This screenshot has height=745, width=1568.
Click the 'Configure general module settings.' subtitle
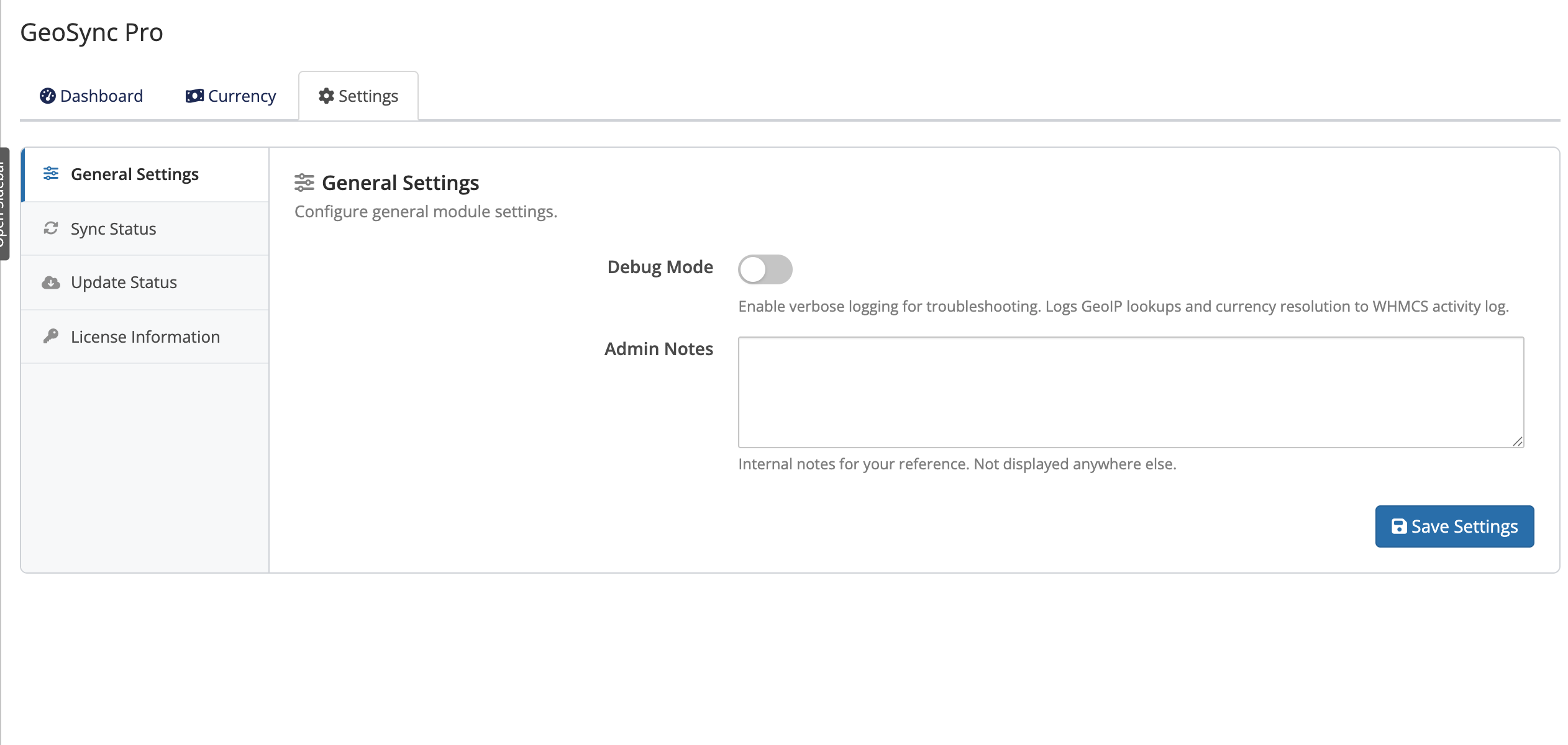pos(426,212)
